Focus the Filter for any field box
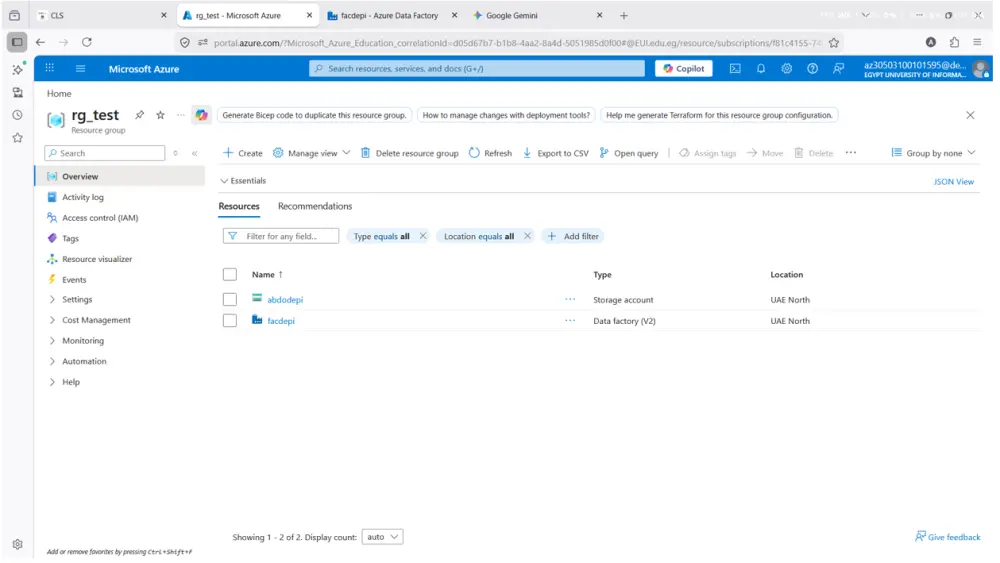The height and width of the screenshot is (563, 1000). [x=281, y=237]
